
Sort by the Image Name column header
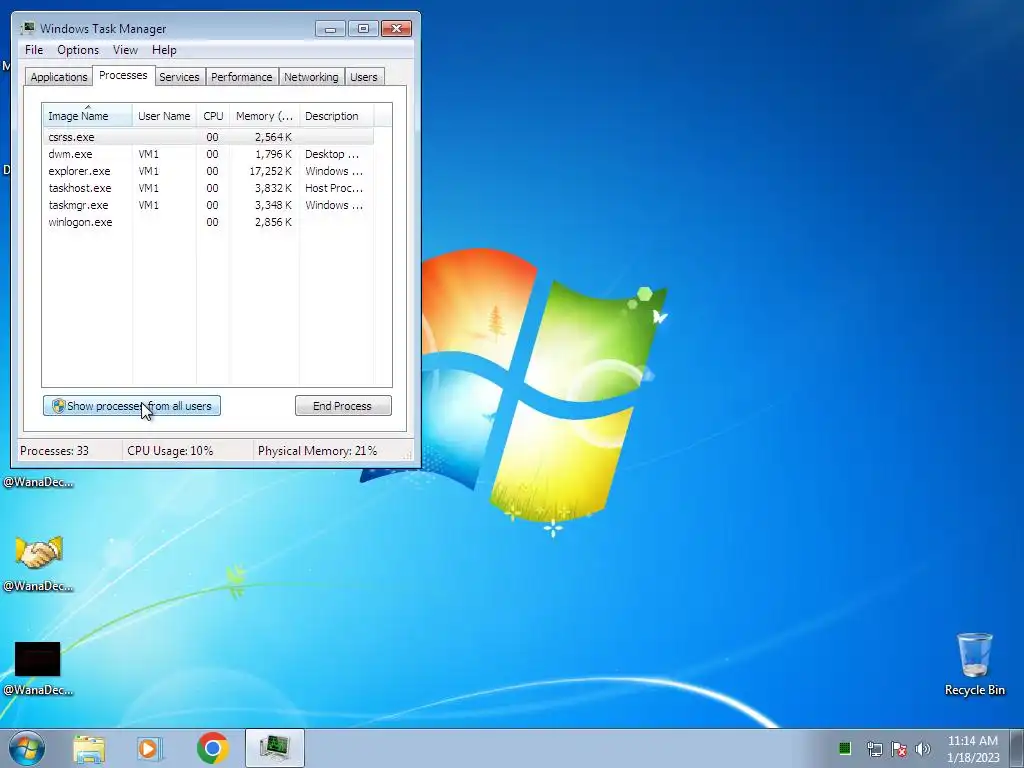[88, 116]
